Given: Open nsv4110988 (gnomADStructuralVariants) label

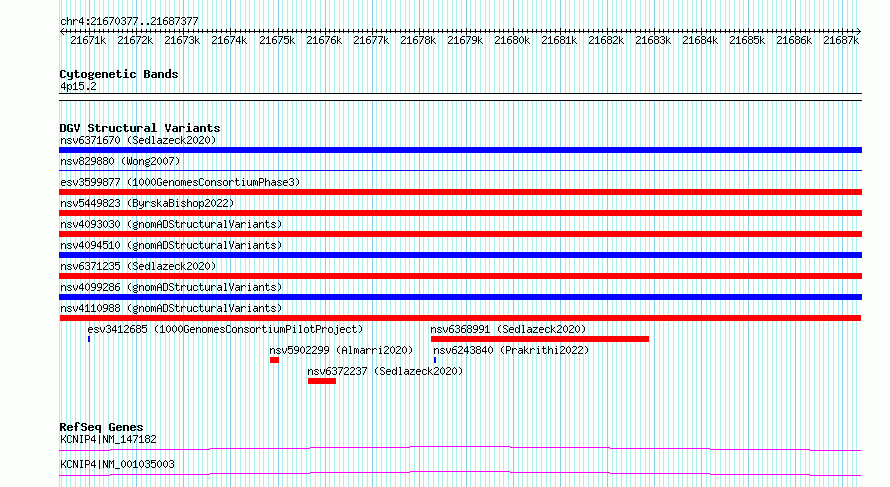Looking at the screenshot, I should 171,308.
